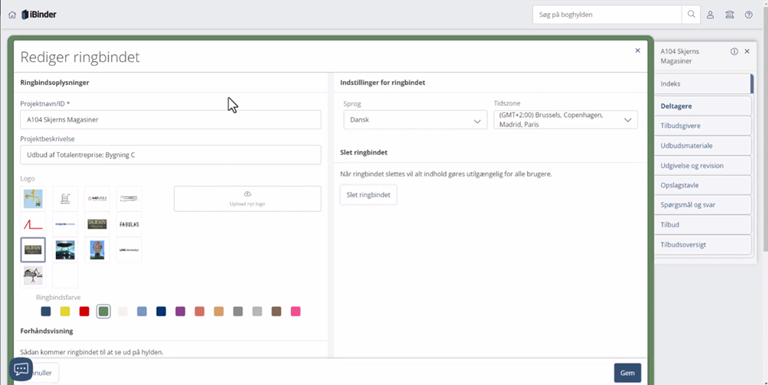
Task: Pick the salmon ringbind color
Action: click(x=199, y=312)
